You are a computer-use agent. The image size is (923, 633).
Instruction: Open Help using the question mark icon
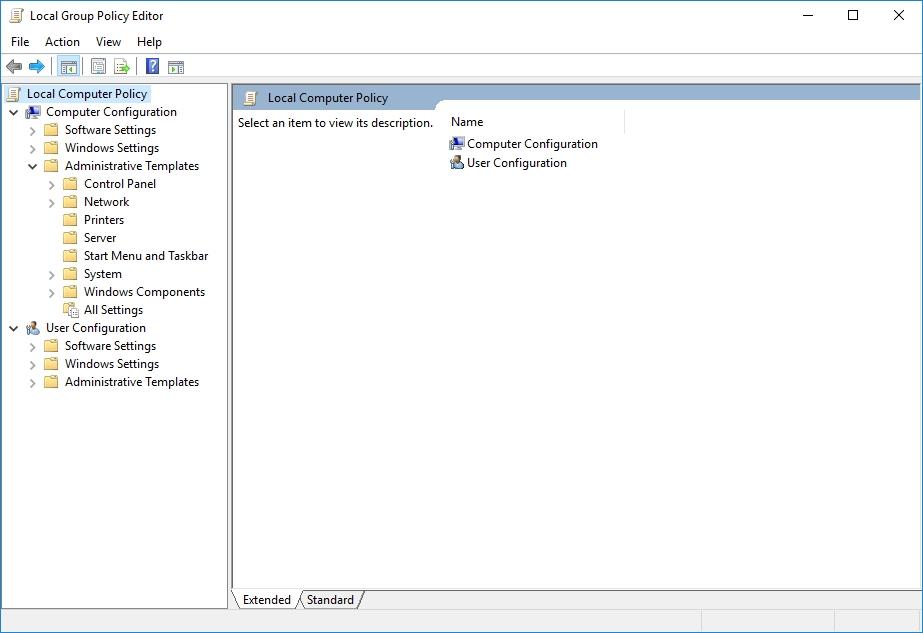pyautogui.click(x=150, y=66)
